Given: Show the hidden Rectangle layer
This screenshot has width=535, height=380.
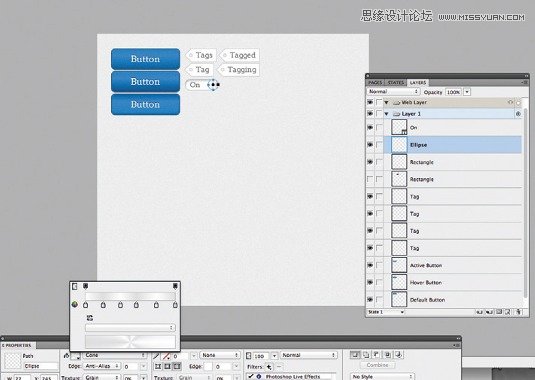Looking at the screenshot, I should click(x=370, y=179).
